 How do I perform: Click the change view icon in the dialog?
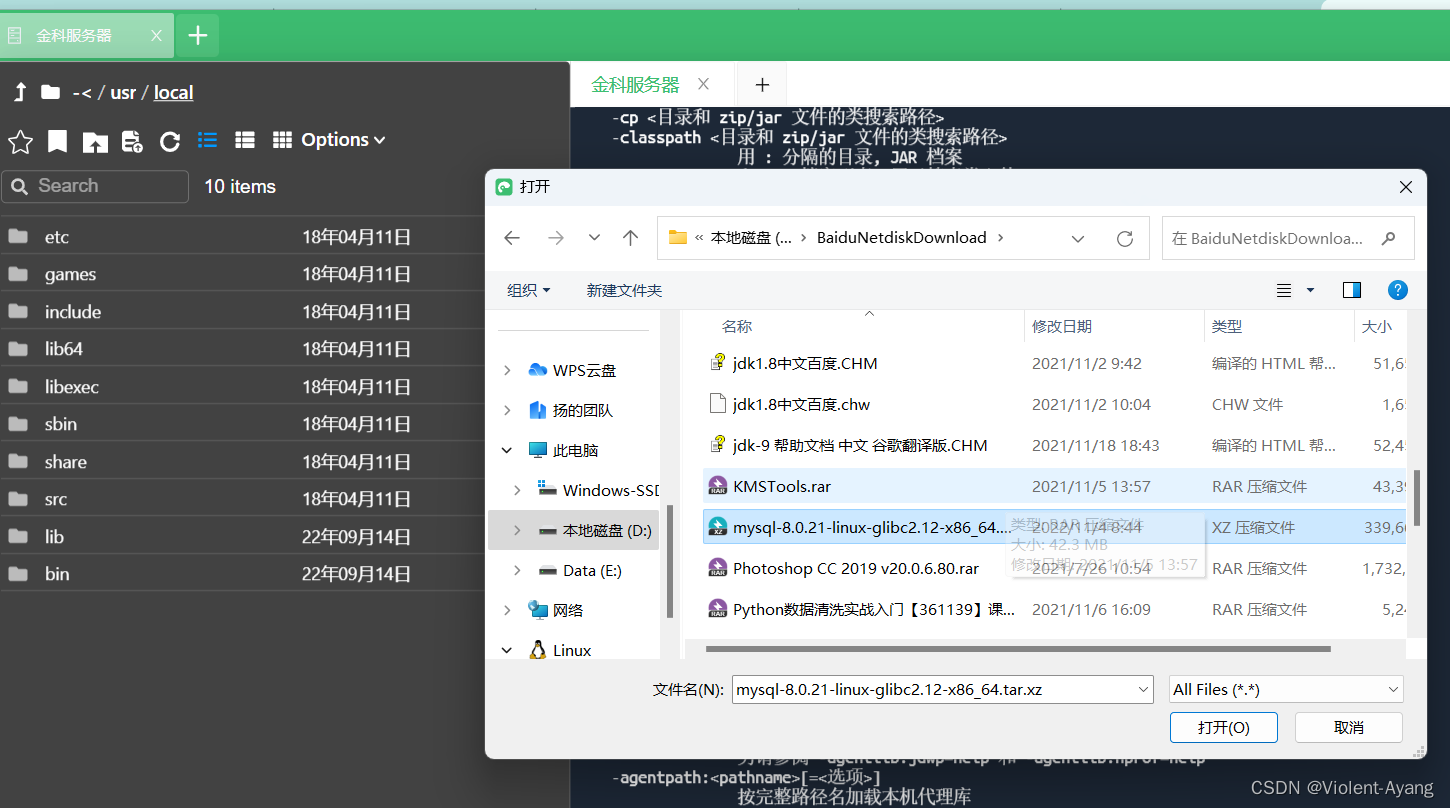[1284, 290]
